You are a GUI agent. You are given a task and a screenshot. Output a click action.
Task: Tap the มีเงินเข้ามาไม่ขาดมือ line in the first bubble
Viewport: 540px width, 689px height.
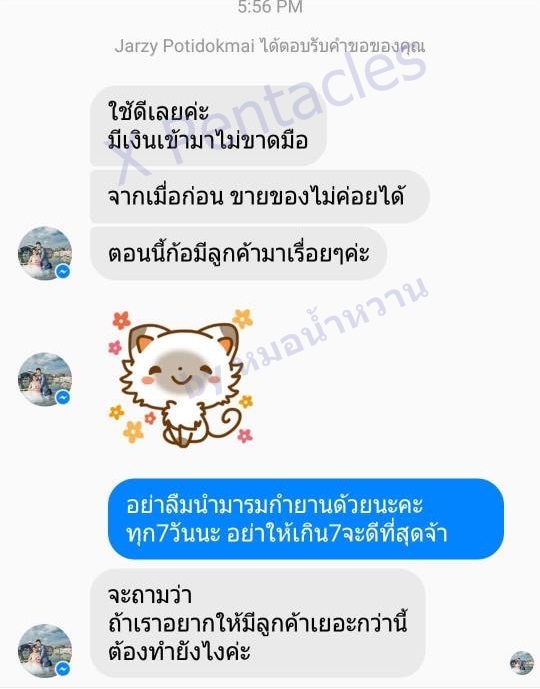pyautogui.click(x=208, y=141)
